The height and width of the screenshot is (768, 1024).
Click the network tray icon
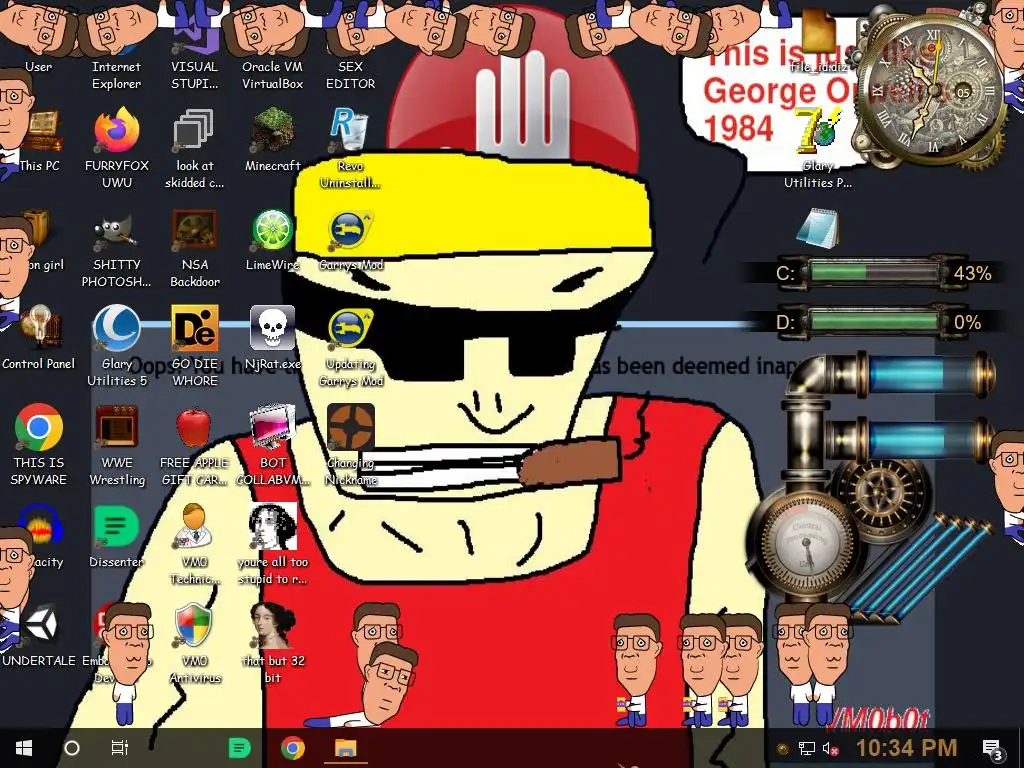tap(807, 748)
